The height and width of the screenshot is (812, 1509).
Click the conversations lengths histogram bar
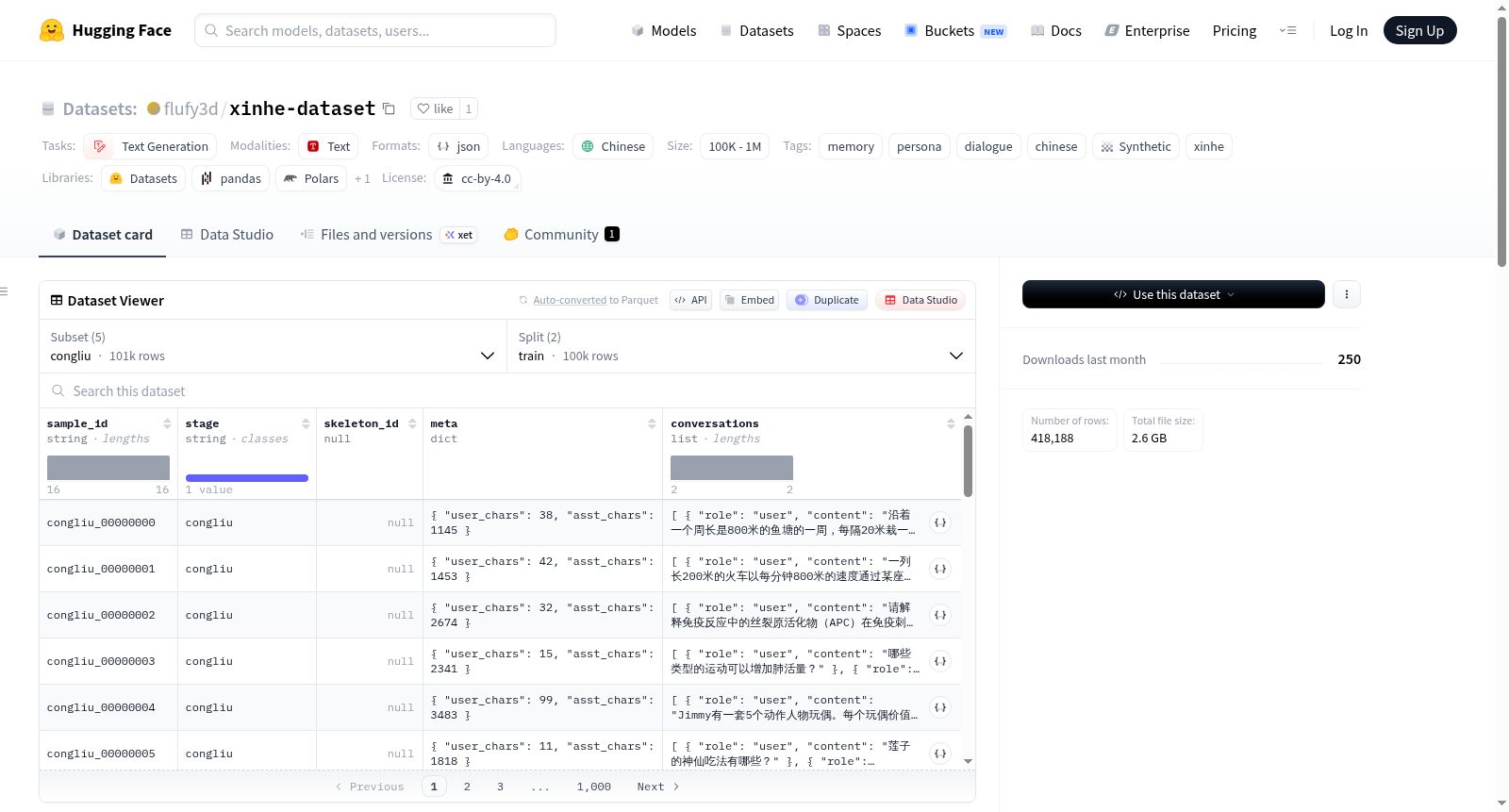(x=732, y=468)
